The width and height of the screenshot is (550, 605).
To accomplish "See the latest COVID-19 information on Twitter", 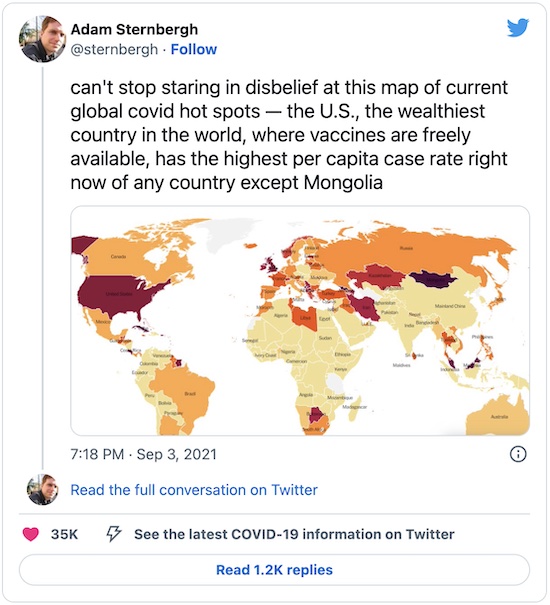I will pos(294,534).
